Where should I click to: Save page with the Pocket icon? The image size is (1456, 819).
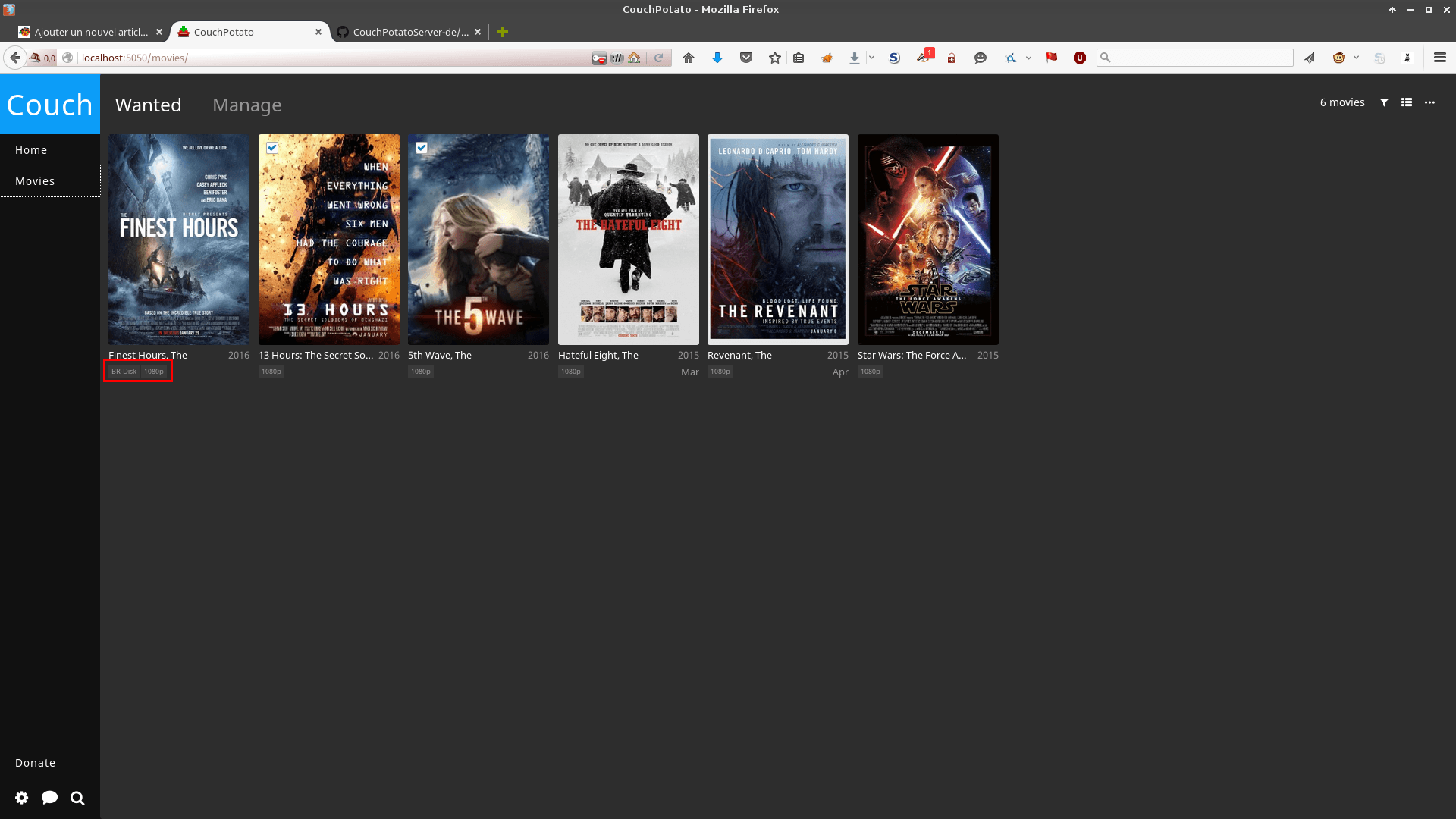[x=746, y=58]
